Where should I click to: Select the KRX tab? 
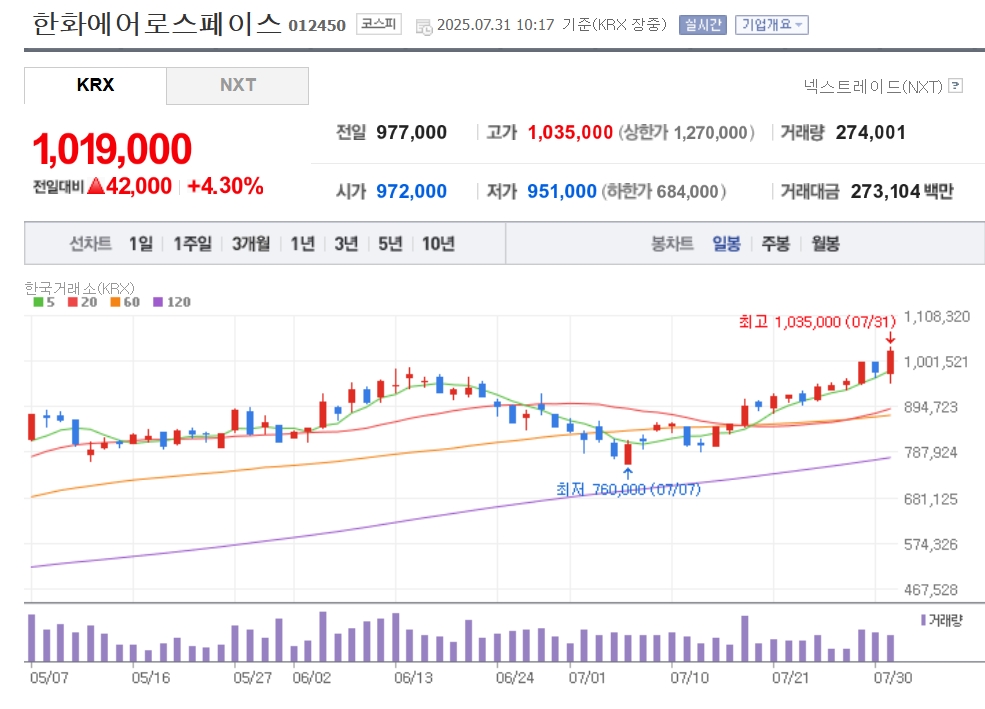[95, 85]
